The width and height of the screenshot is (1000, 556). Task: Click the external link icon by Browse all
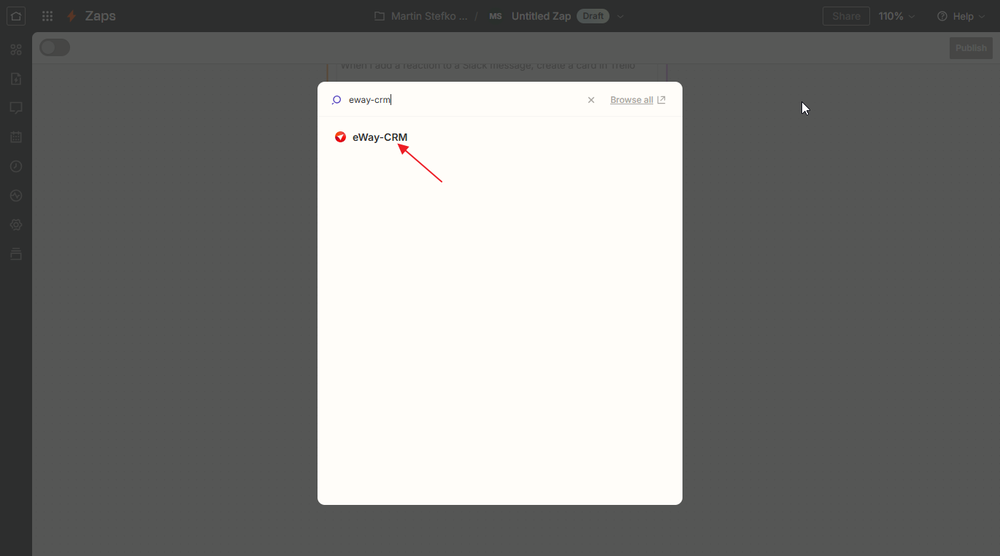tap(661, 99)
